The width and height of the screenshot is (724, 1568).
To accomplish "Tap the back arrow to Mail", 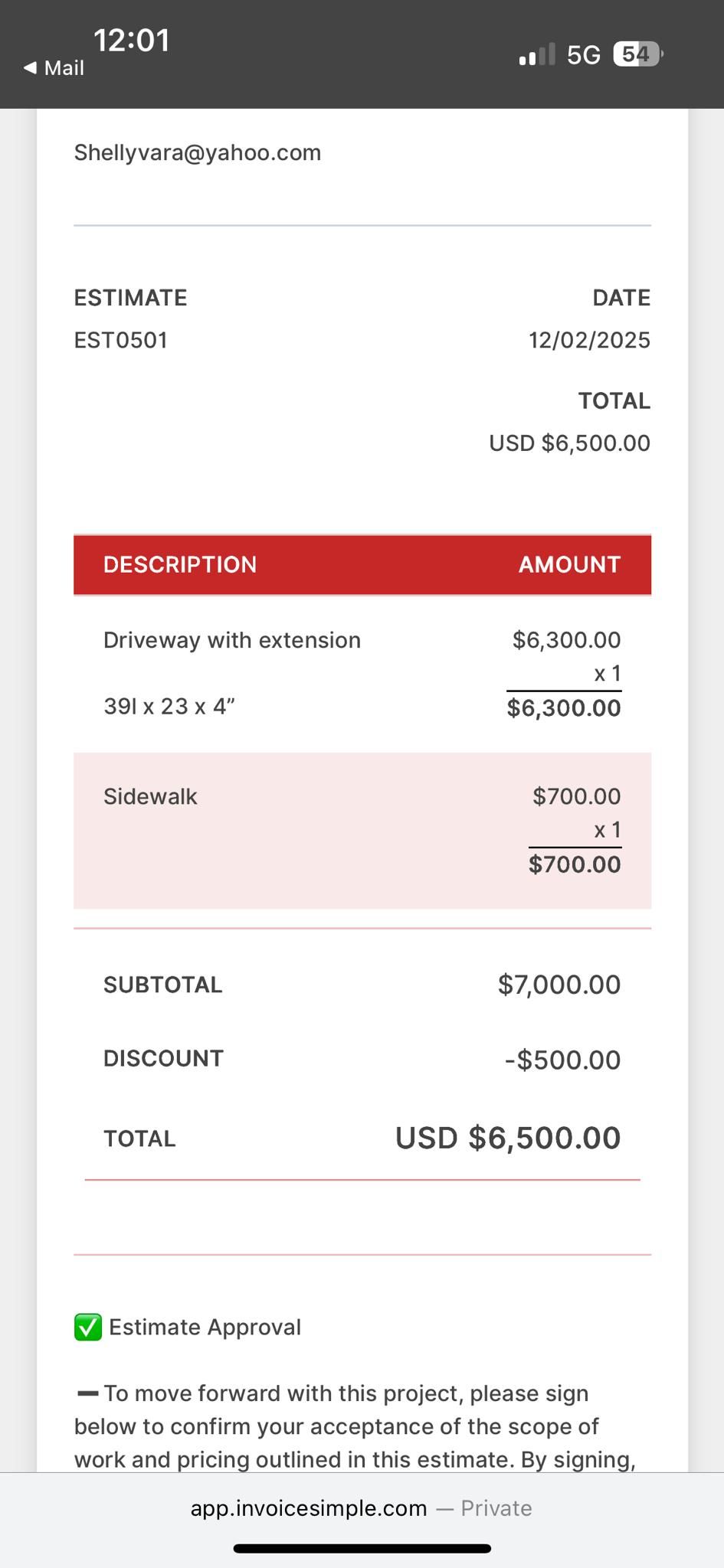I will coord(31,68).
